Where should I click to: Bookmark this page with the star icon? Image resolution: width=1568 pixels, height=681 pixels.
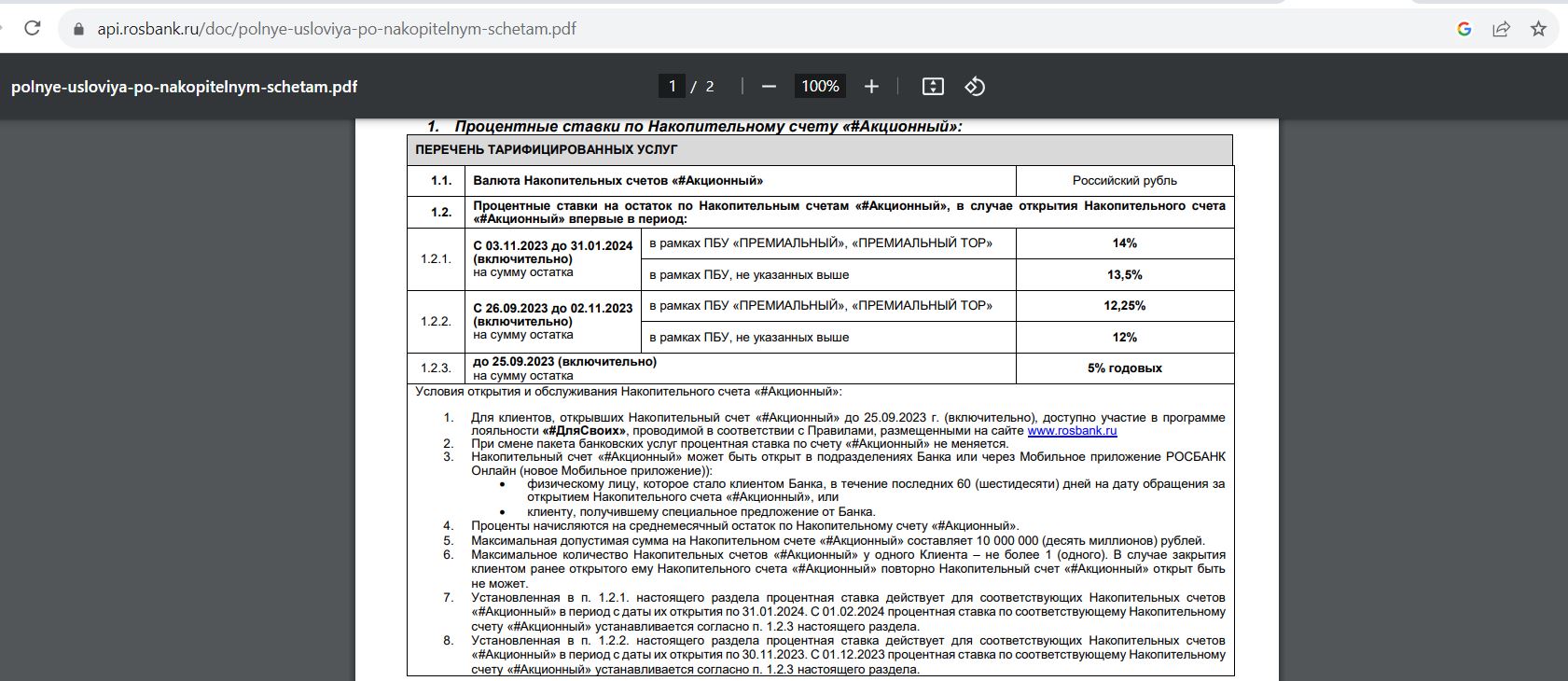[1539, 29]
